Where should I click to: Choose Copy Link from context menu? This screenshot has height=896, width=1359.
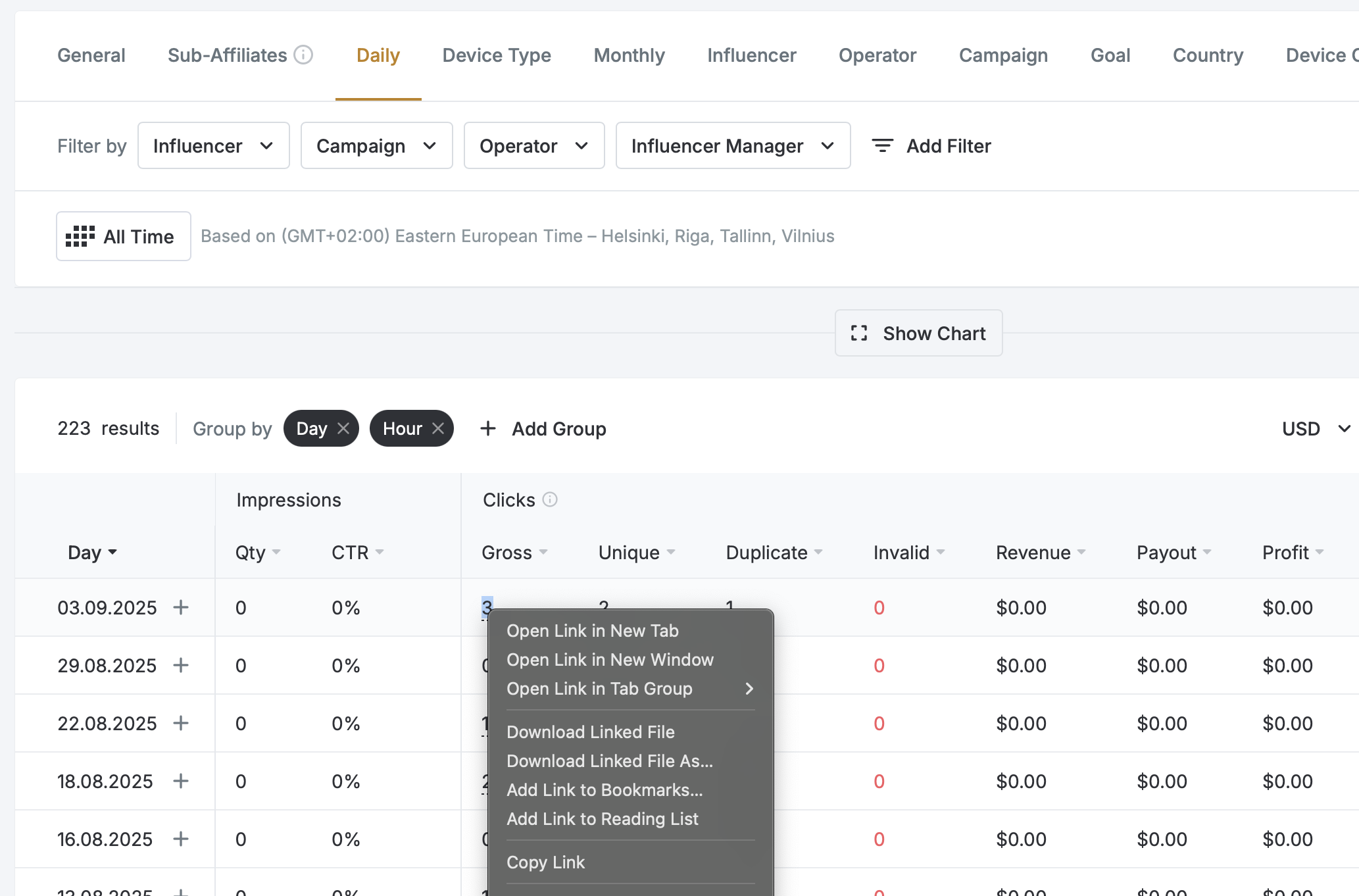(631, 862)
